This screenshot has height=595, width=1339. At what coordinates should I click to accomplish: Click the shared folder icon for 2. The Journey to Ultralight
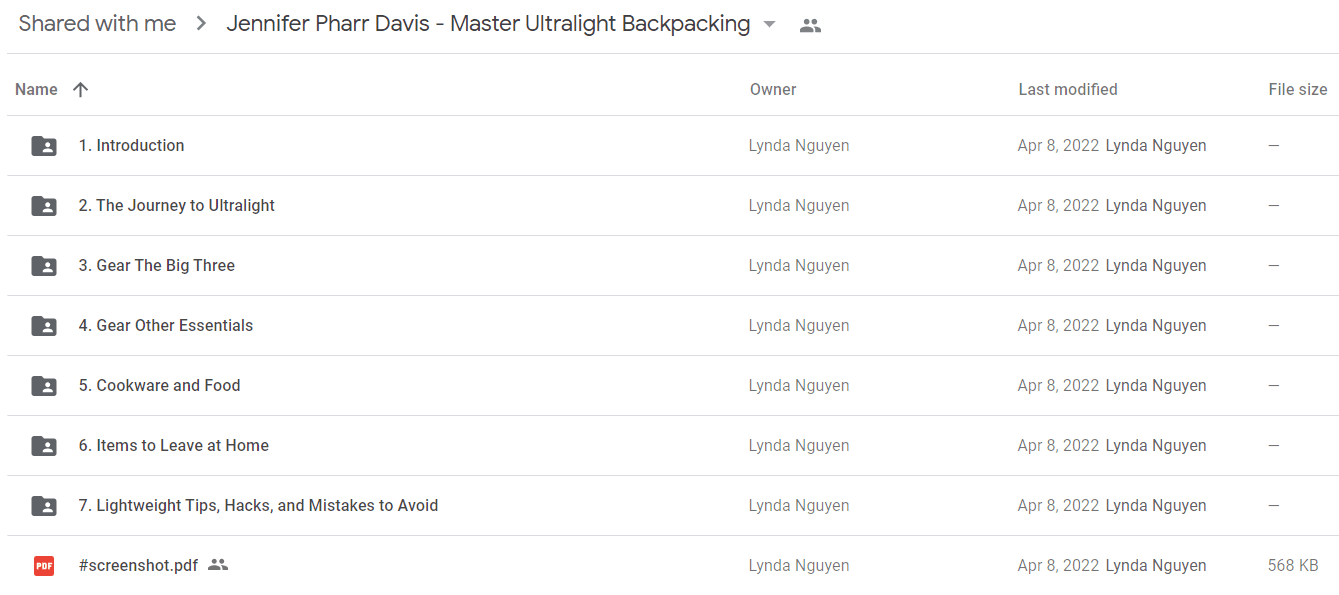coord(44,206)
